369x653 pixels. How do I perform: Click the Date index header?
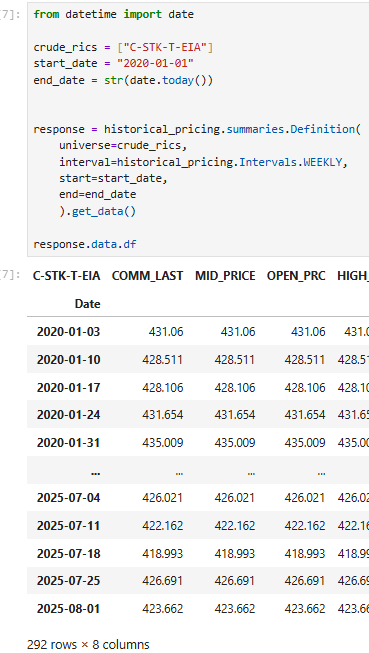[87, 304]
